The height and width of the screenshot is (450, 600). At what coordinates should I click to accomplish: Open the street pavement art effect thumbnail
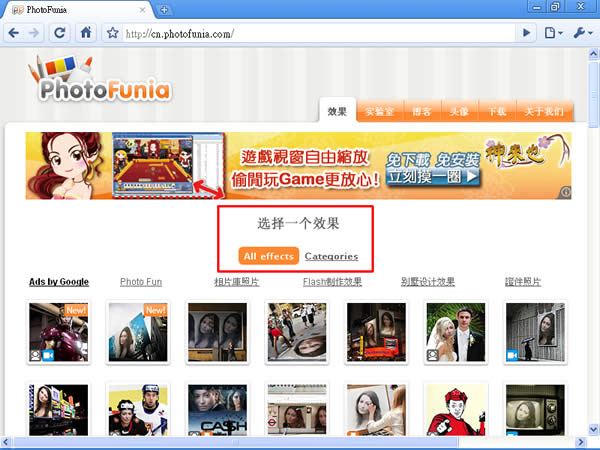pos(297,332)
